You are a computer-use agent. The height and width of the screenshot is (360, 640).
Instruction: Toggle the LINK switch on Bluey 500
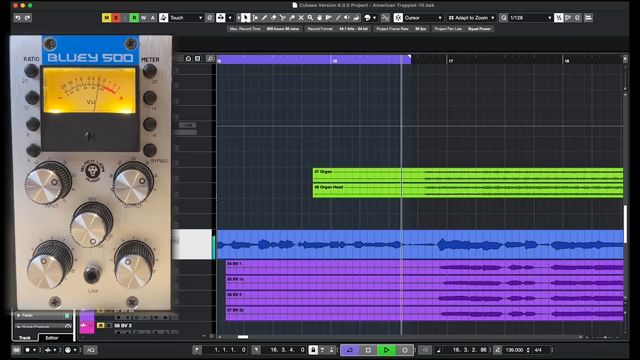click(92, 274)
